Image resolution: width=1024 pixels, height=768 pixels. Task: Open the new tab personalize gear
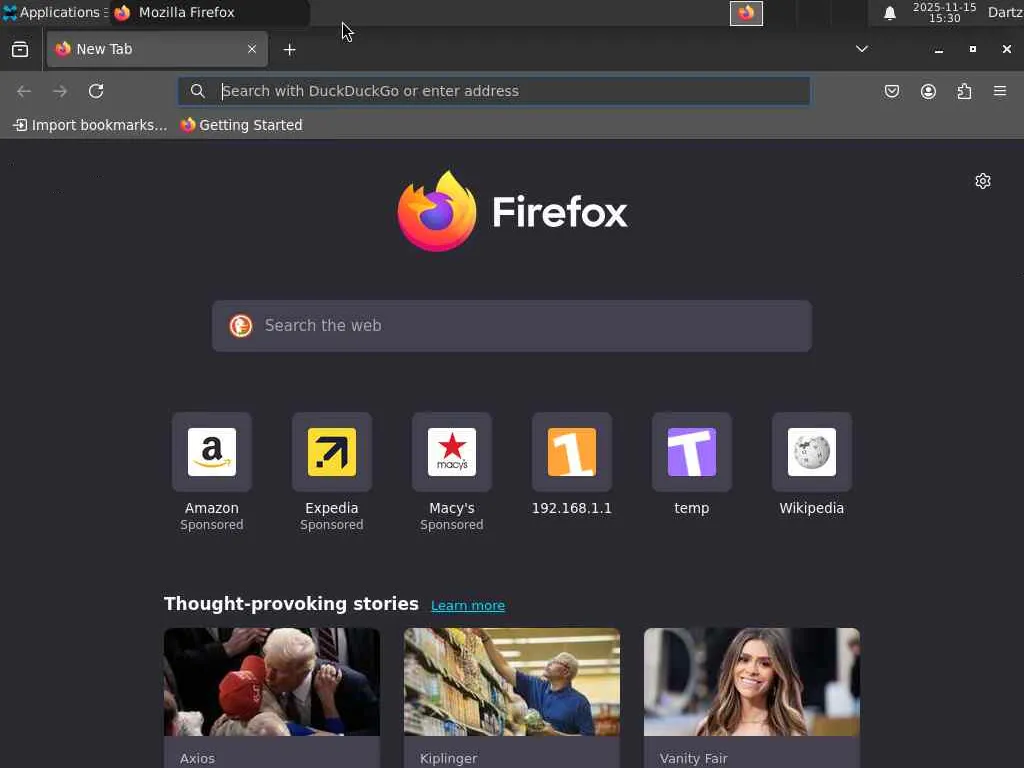pyautogui.click(x=982, y=181)
